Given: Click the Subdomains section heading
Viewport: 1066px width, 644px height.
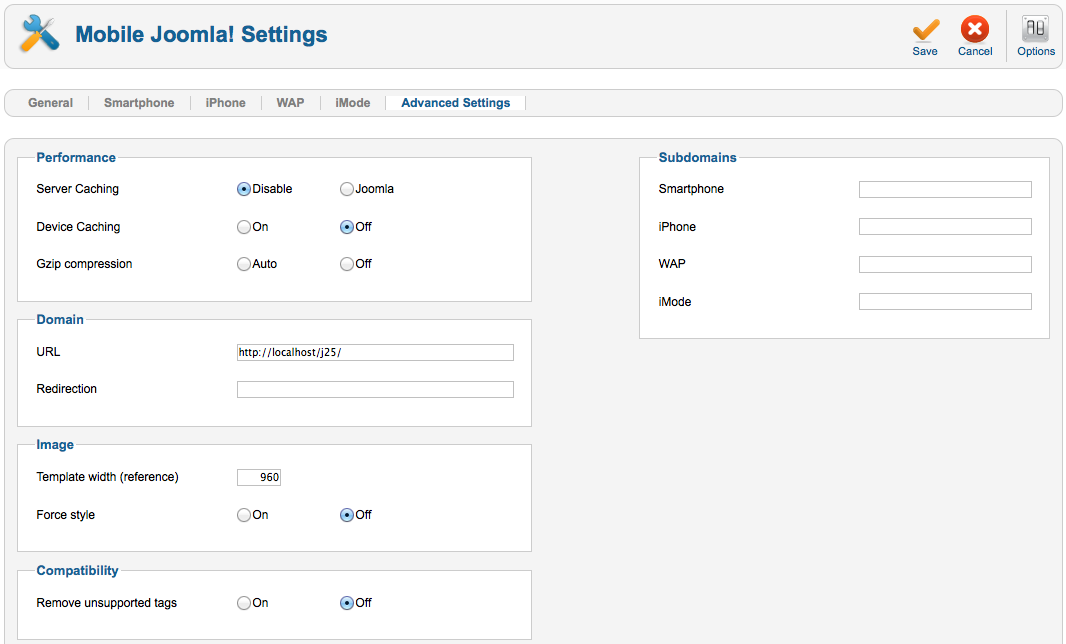Looking at the screenshot, I should (x=698, y=158).
